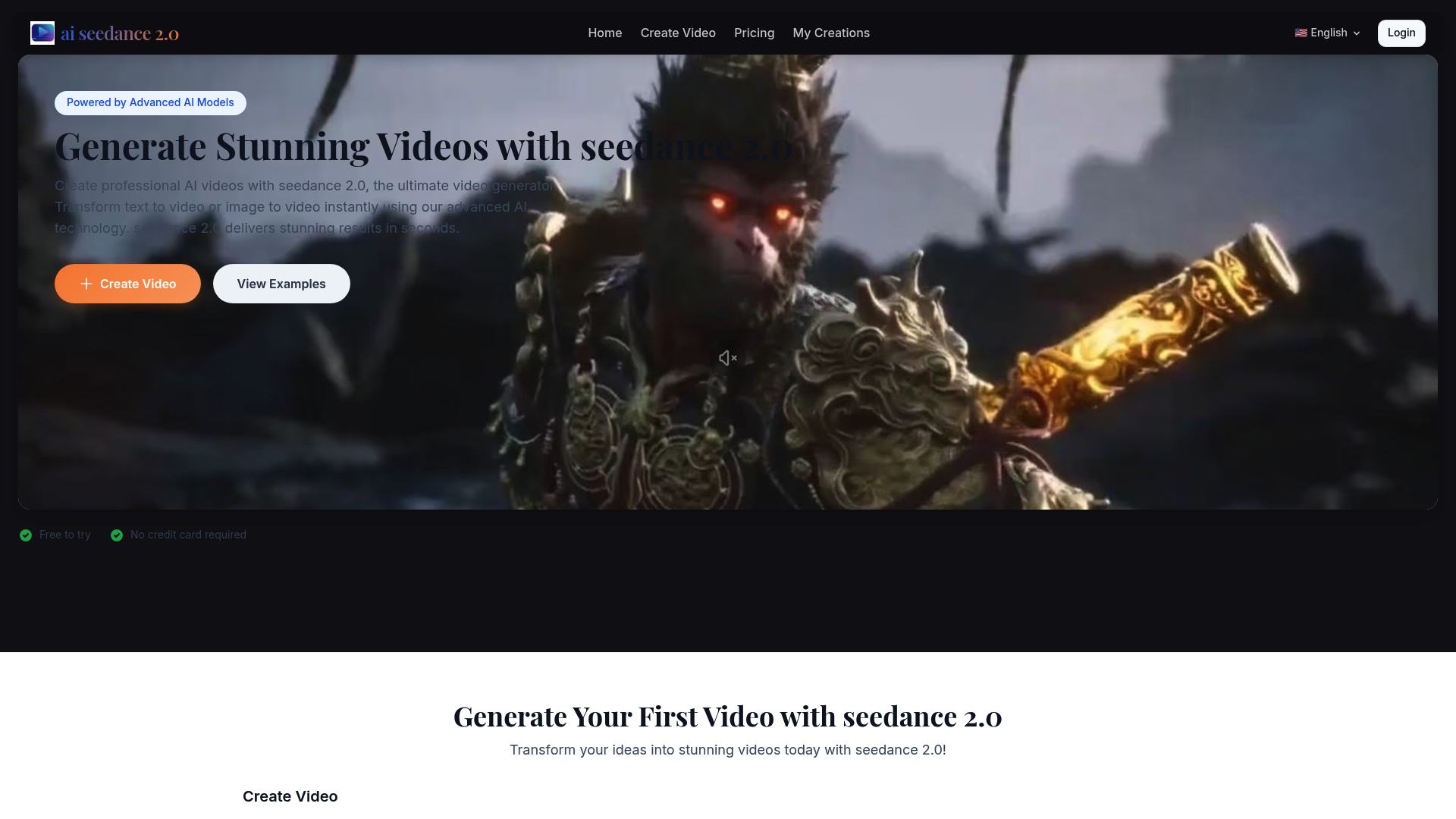Screen dimensions: 1456x819
Task: Expand the language selector chevron
Action: [x=1355, y=33]
